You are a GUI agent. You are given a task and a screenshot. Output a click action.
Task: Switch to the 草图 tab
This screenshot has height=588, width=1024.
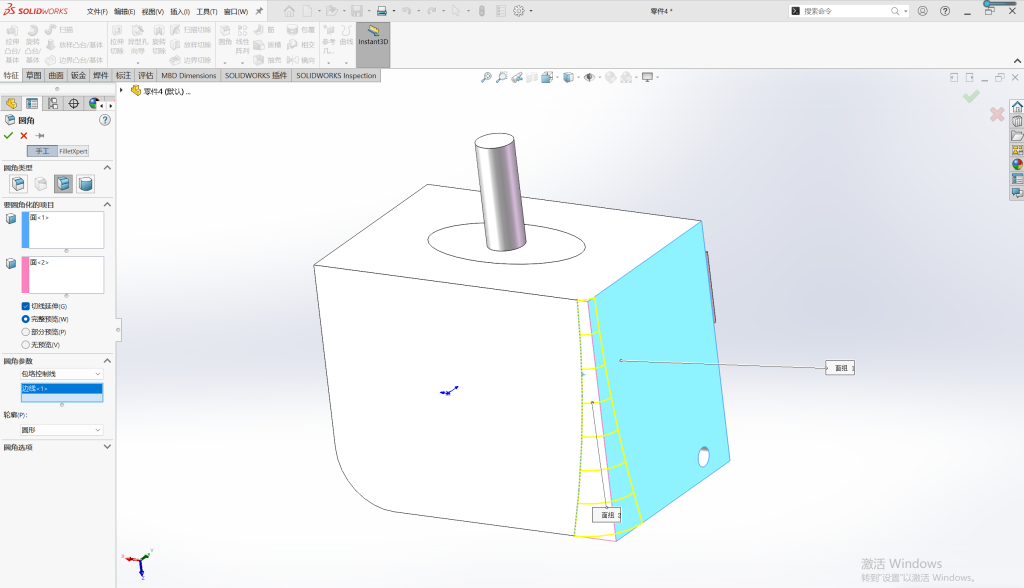pyautogui.click(x=33, y=76)
